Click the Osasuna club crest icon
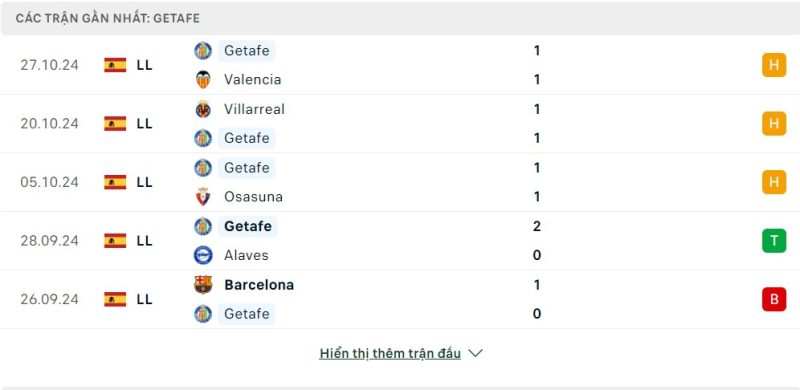Screen dimensions: 800x390 point(203,197)
